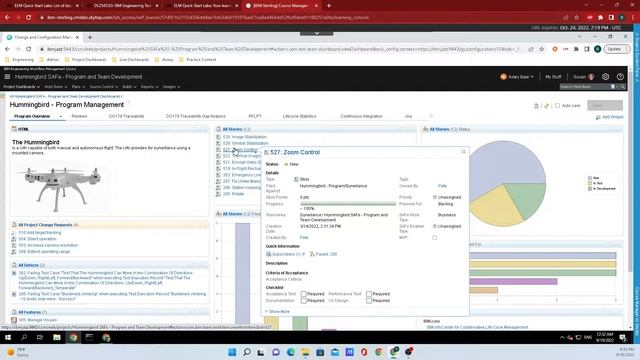
Task: Open Chrome from the inner Windows taskbar
Action: click(x=73, y=338)
